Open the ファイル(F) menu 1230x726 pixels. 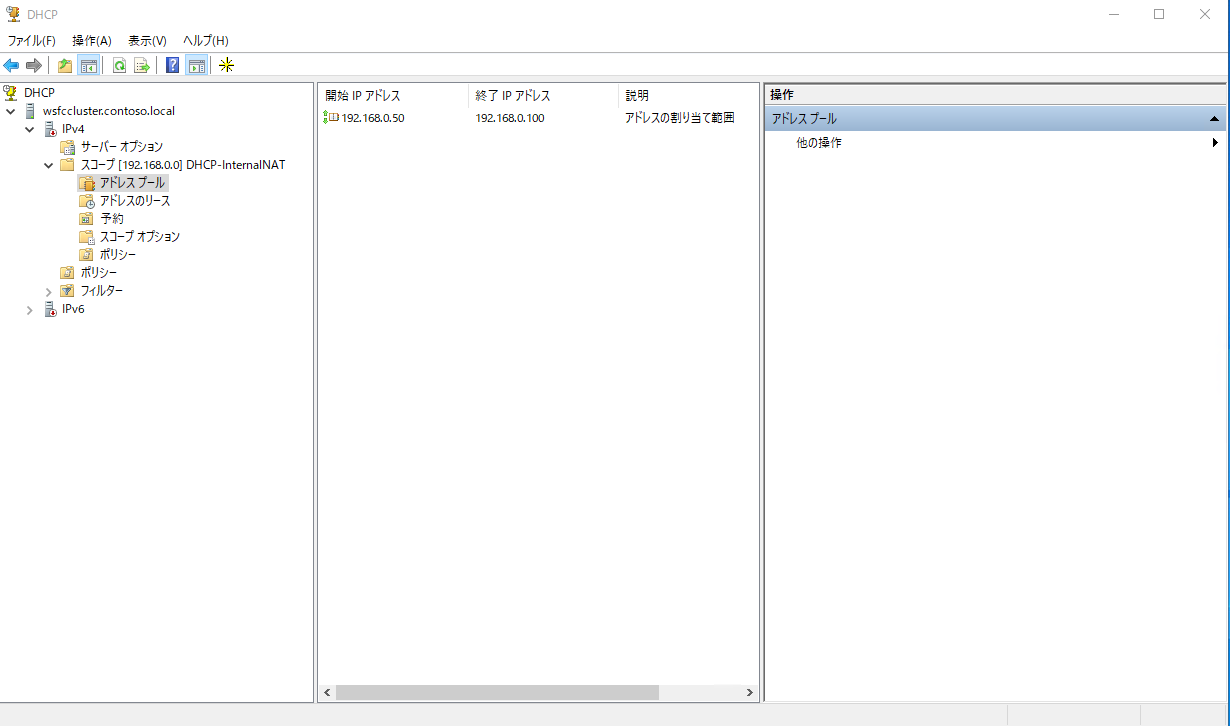(32, 41)
